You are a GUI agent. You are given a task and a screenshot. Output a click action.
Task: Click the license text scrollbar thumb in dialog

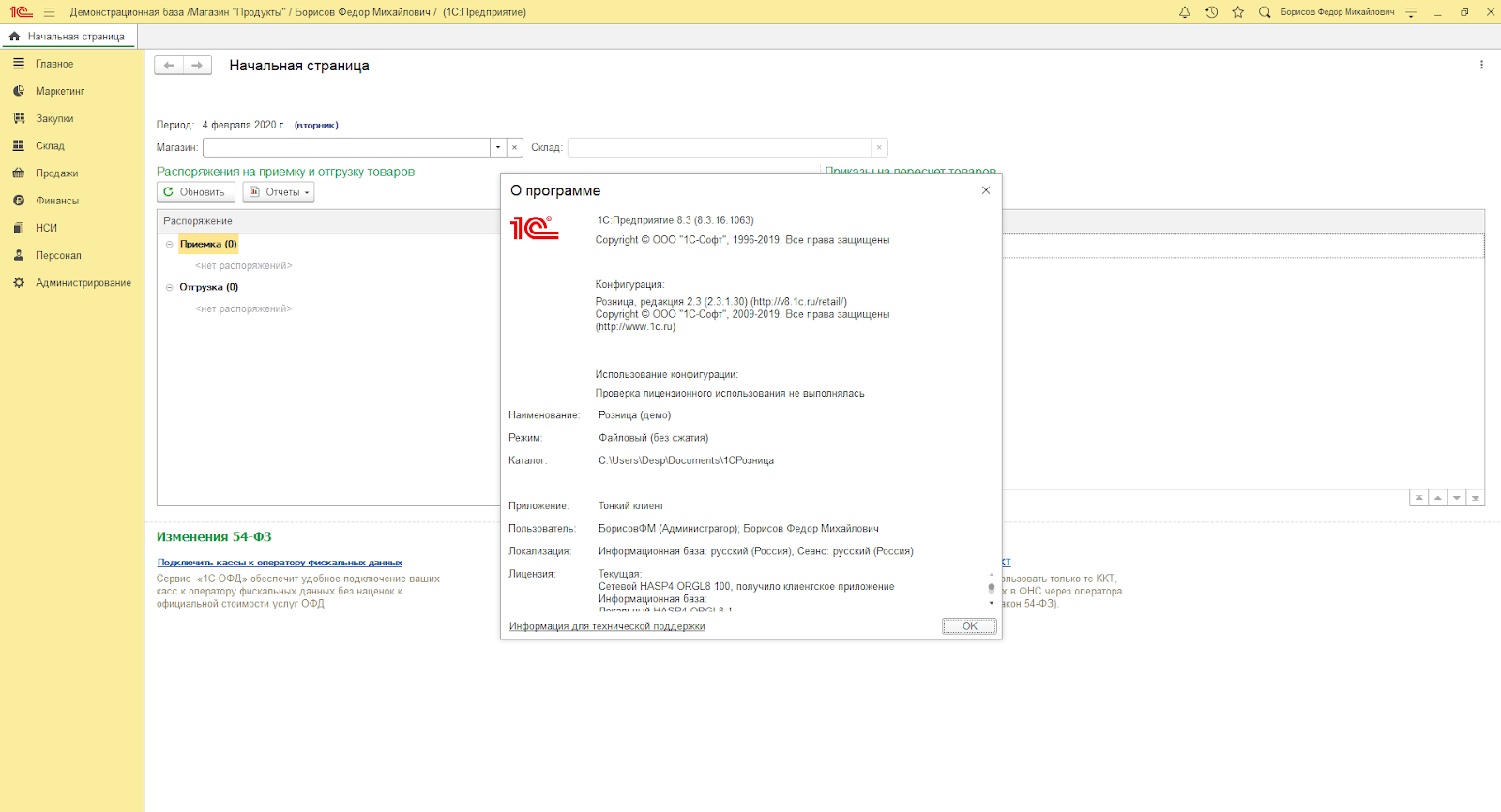(992, 588)
